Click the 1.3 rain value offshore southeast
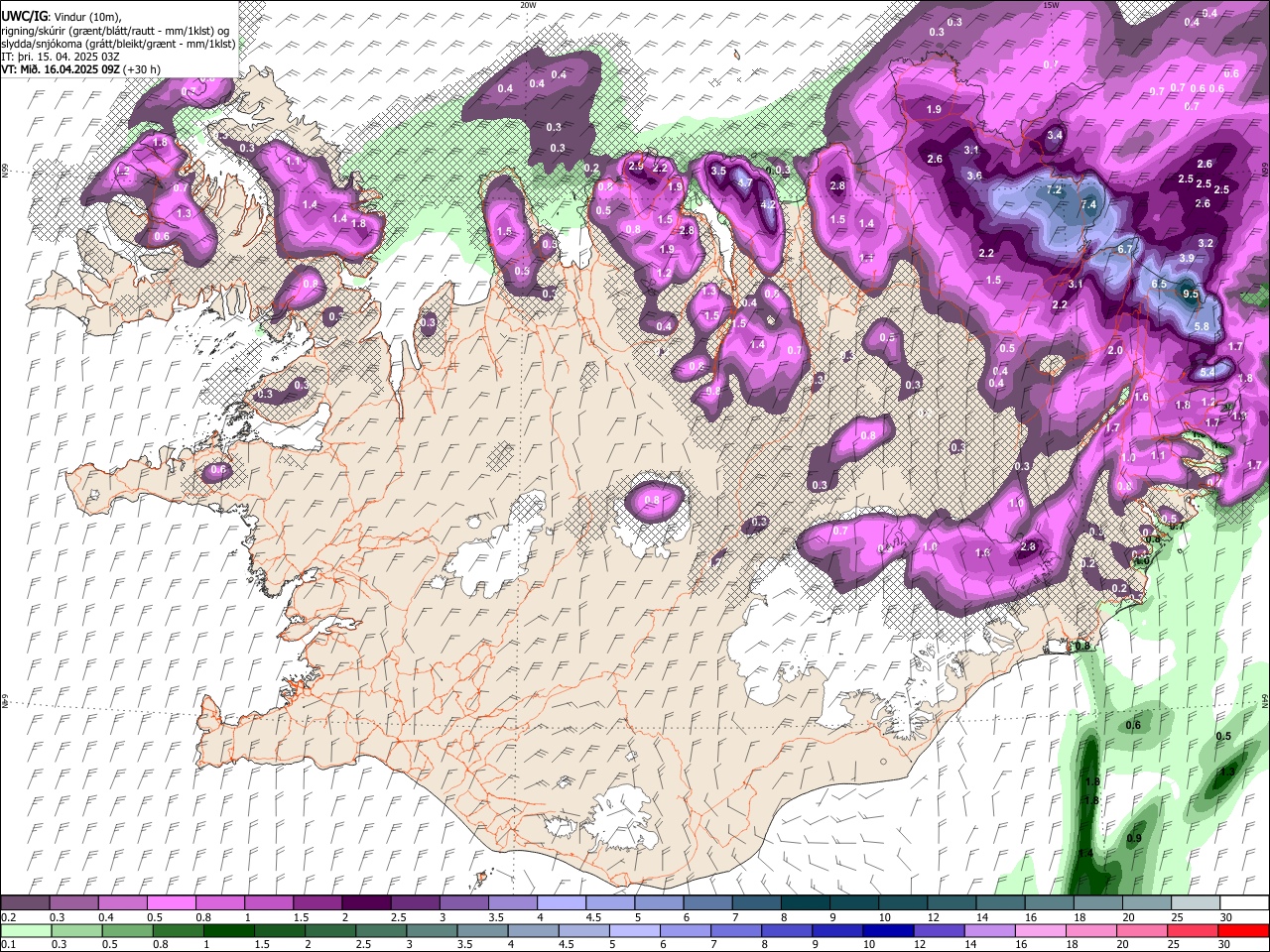Viewport: 1270px width, 952px height. (x=1227, y=772)
